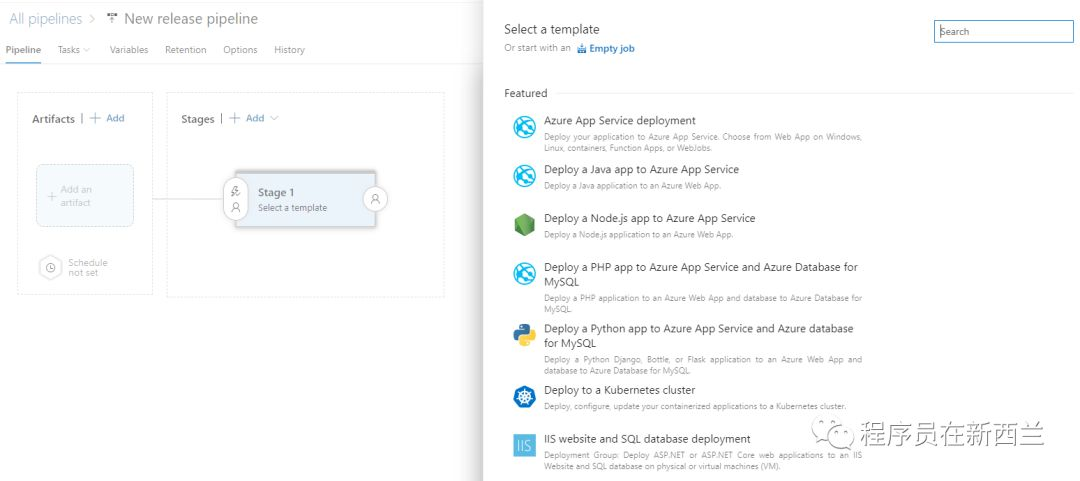Image resolution: width=1080 pixels, height=481 pixels.
Task: Click Add link for Artifacts
Action: pos(115,119)
